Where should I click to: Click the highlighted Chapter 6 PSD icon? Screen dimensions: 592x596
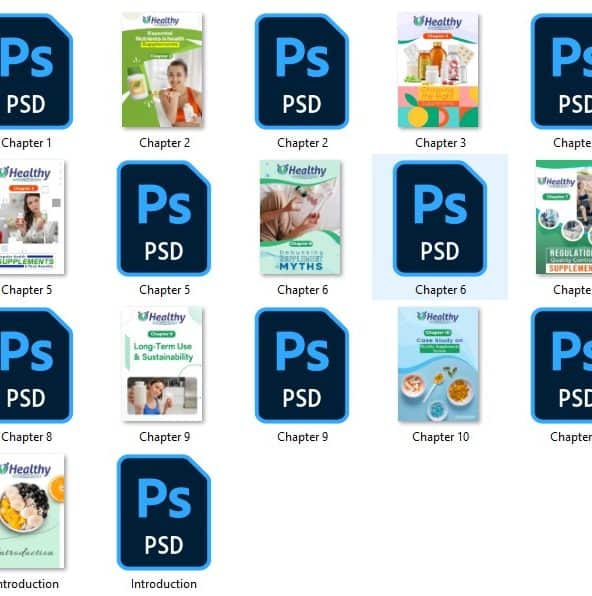pyautogui.click(x=440, y=218)
